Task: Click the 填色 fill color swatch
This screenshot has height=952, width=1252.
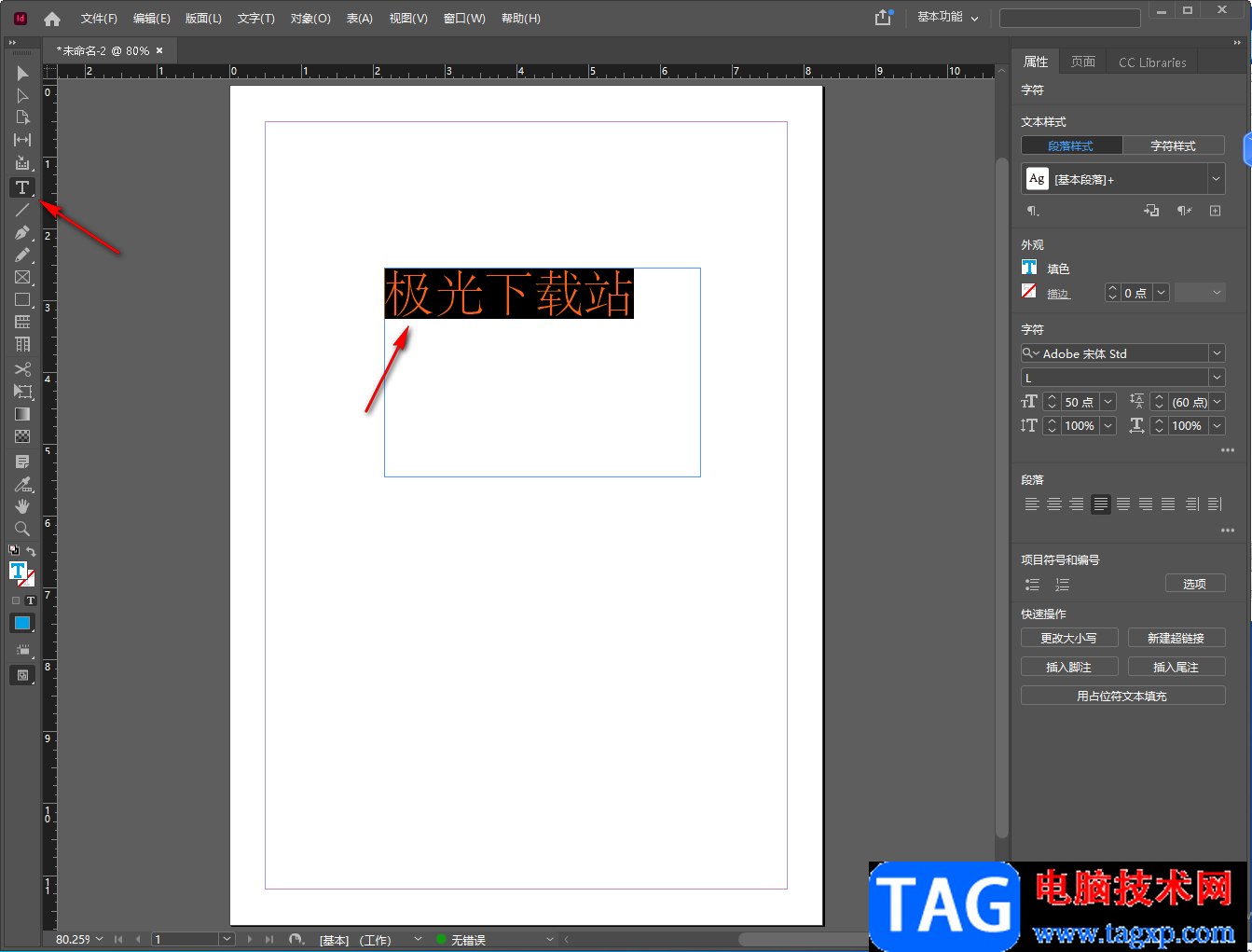Action: tap(1029, 268)
